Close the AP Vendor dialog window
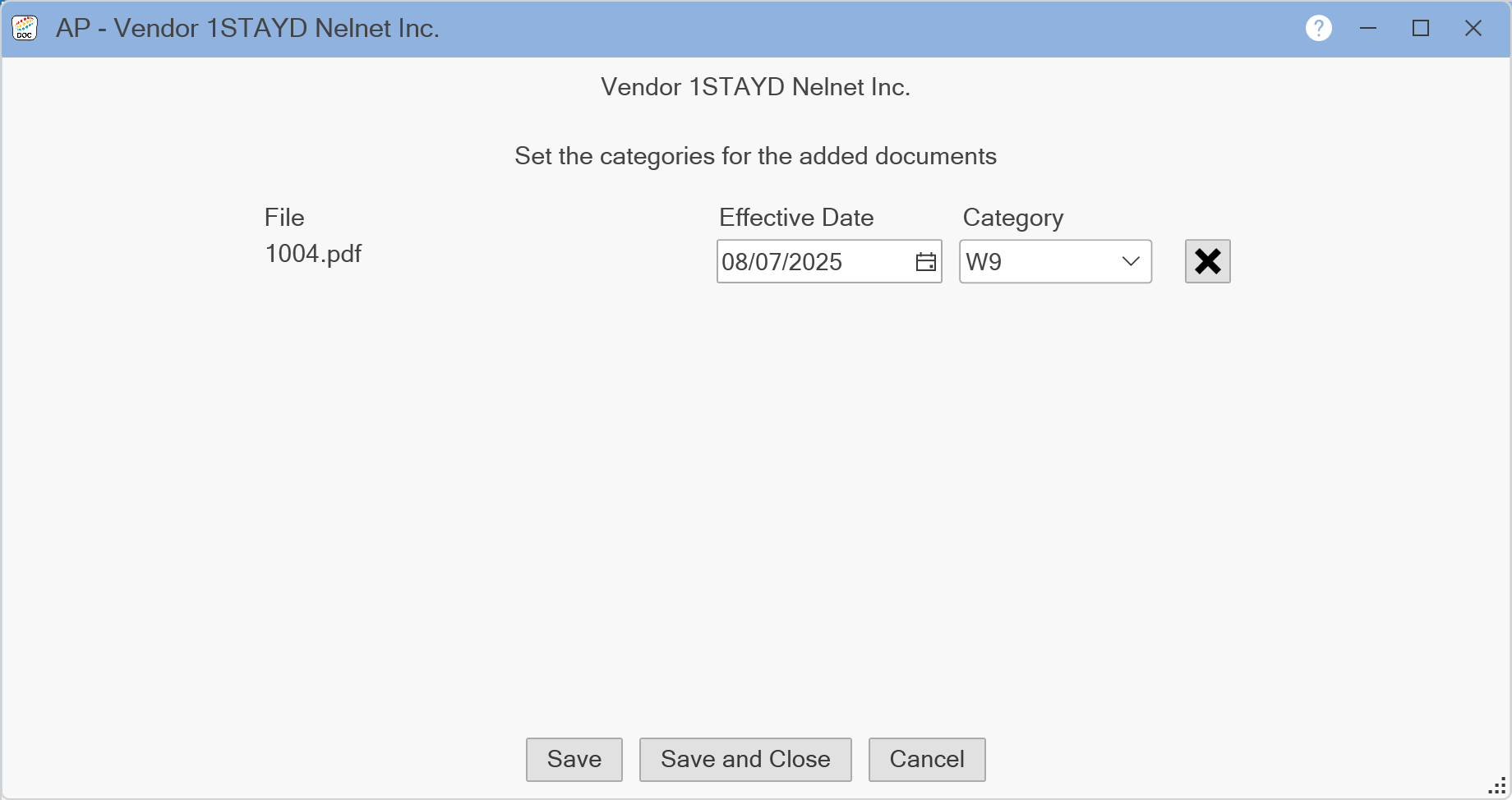 [1473, 29]
